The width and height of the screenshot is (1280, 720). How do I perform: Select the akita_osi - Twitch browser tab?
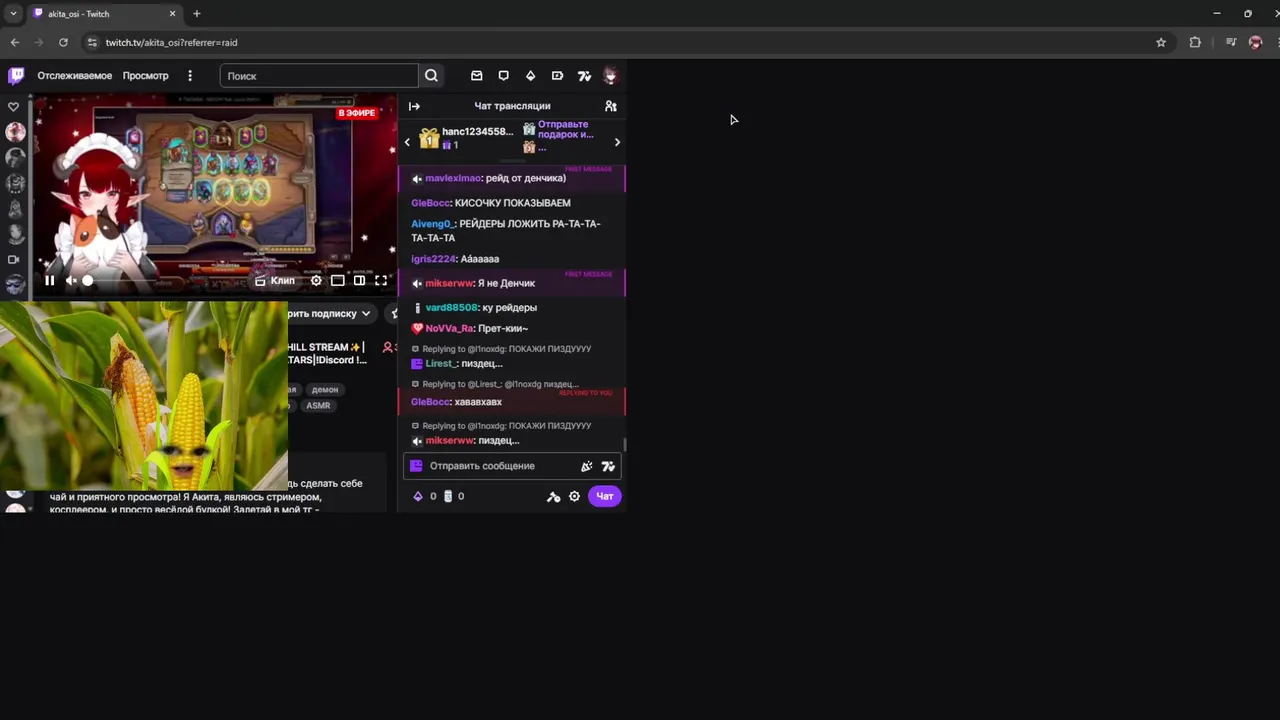(x=104, y=14)
